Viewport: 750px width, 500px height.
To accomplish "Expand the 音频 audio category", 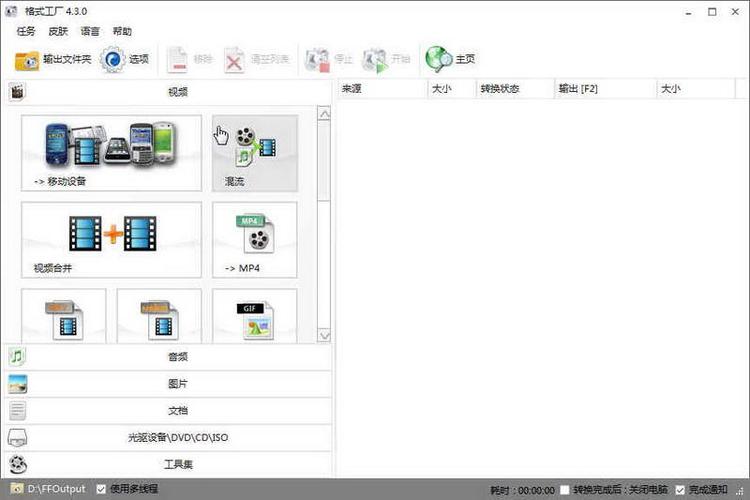I will pyautogui.click(x=168, y=356).
